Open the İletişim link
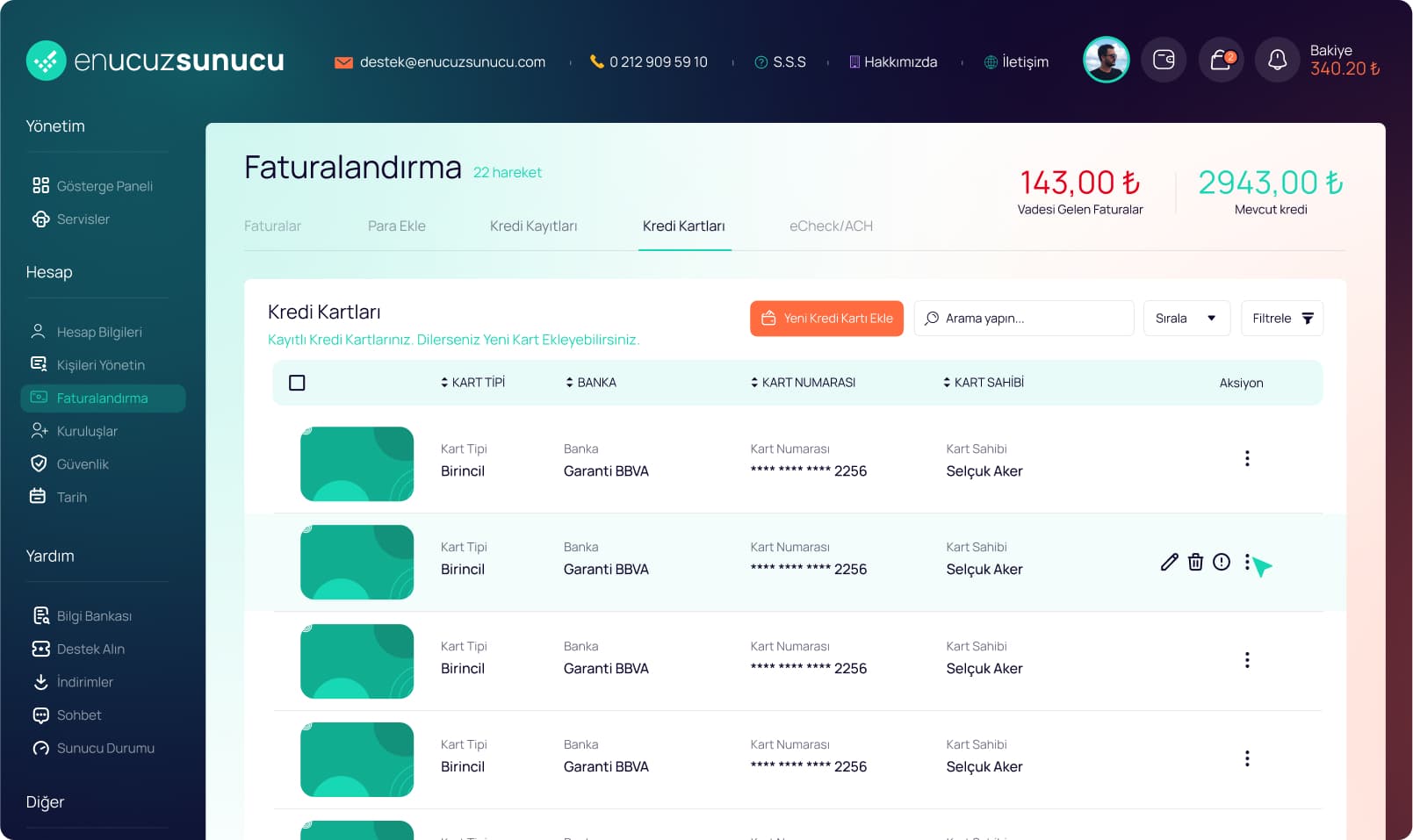Viewport: 1413px width, 840px height. pyautogui.click(x=1026, y=62)
